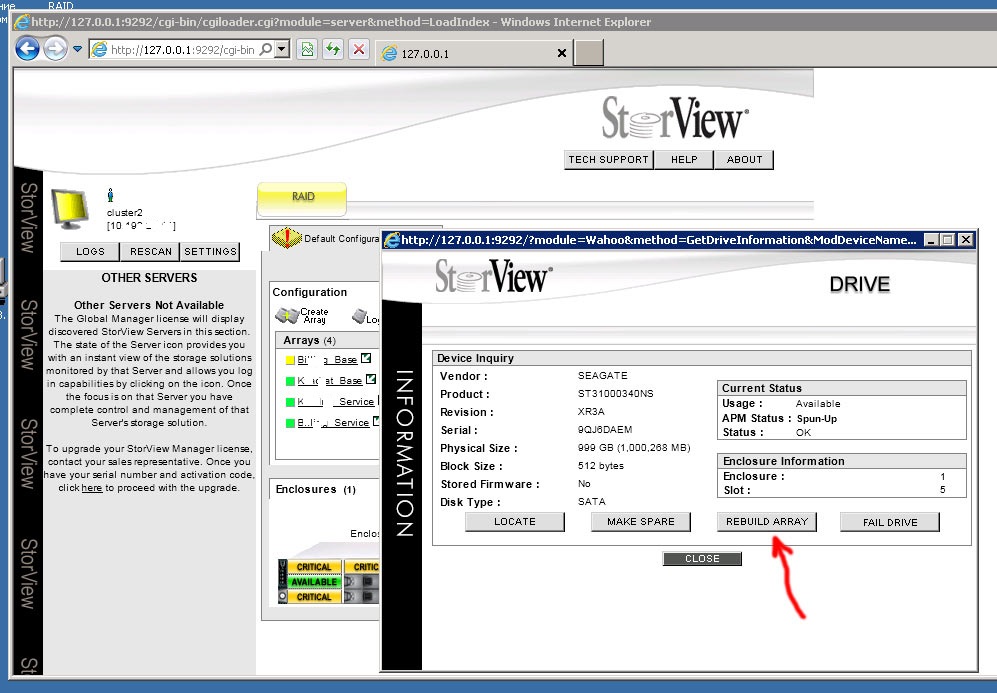Screen dimensions: 997x693
Task: Click the Refresh page icon
Action: pos(333,49)
